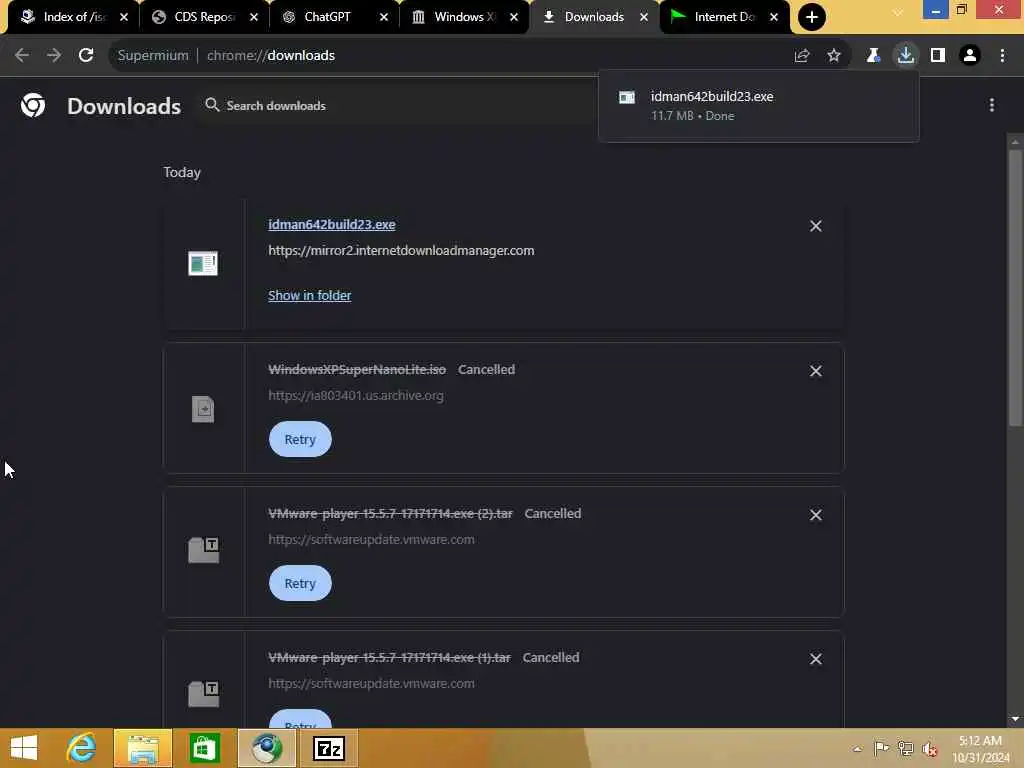Toggle the downloads toolbar icon
1024x768 pixels.
tap(906, 56)
